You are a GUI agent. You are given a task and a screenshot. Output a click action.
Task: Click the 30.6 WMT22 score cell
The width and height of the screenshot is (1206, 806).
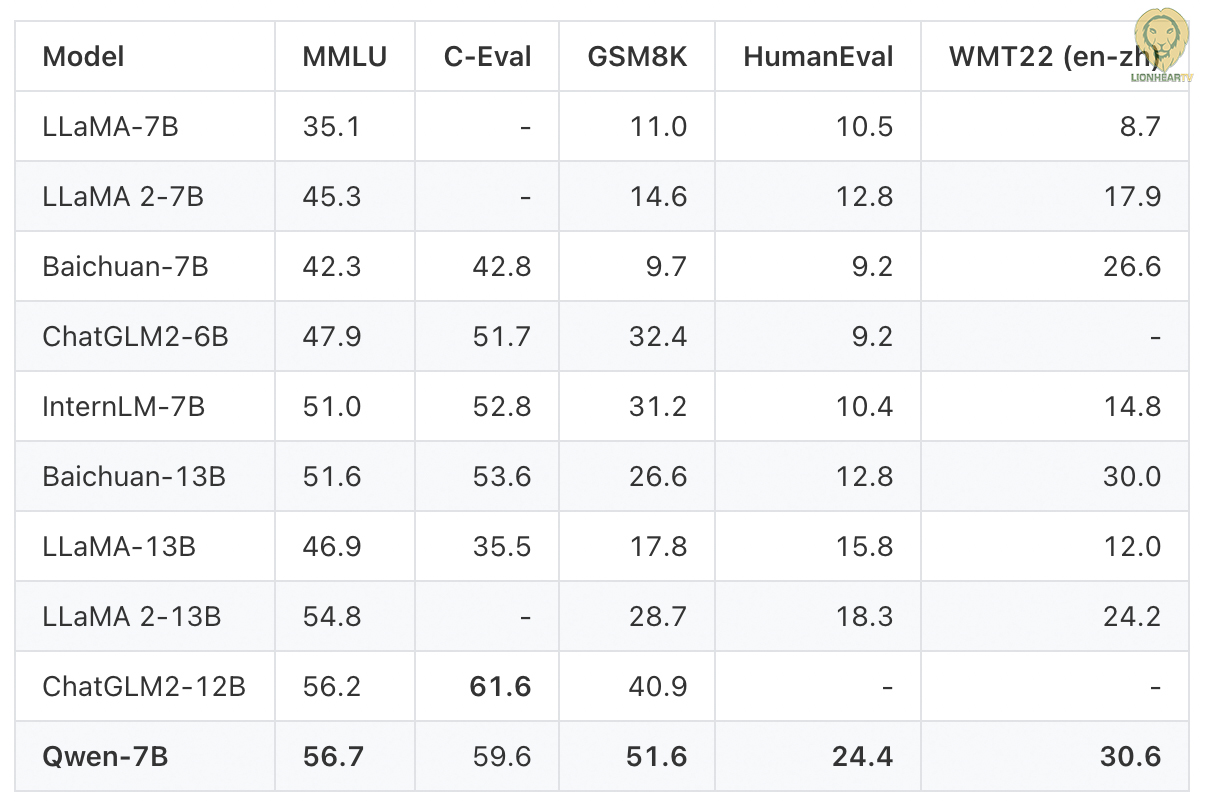point(1130,756)
